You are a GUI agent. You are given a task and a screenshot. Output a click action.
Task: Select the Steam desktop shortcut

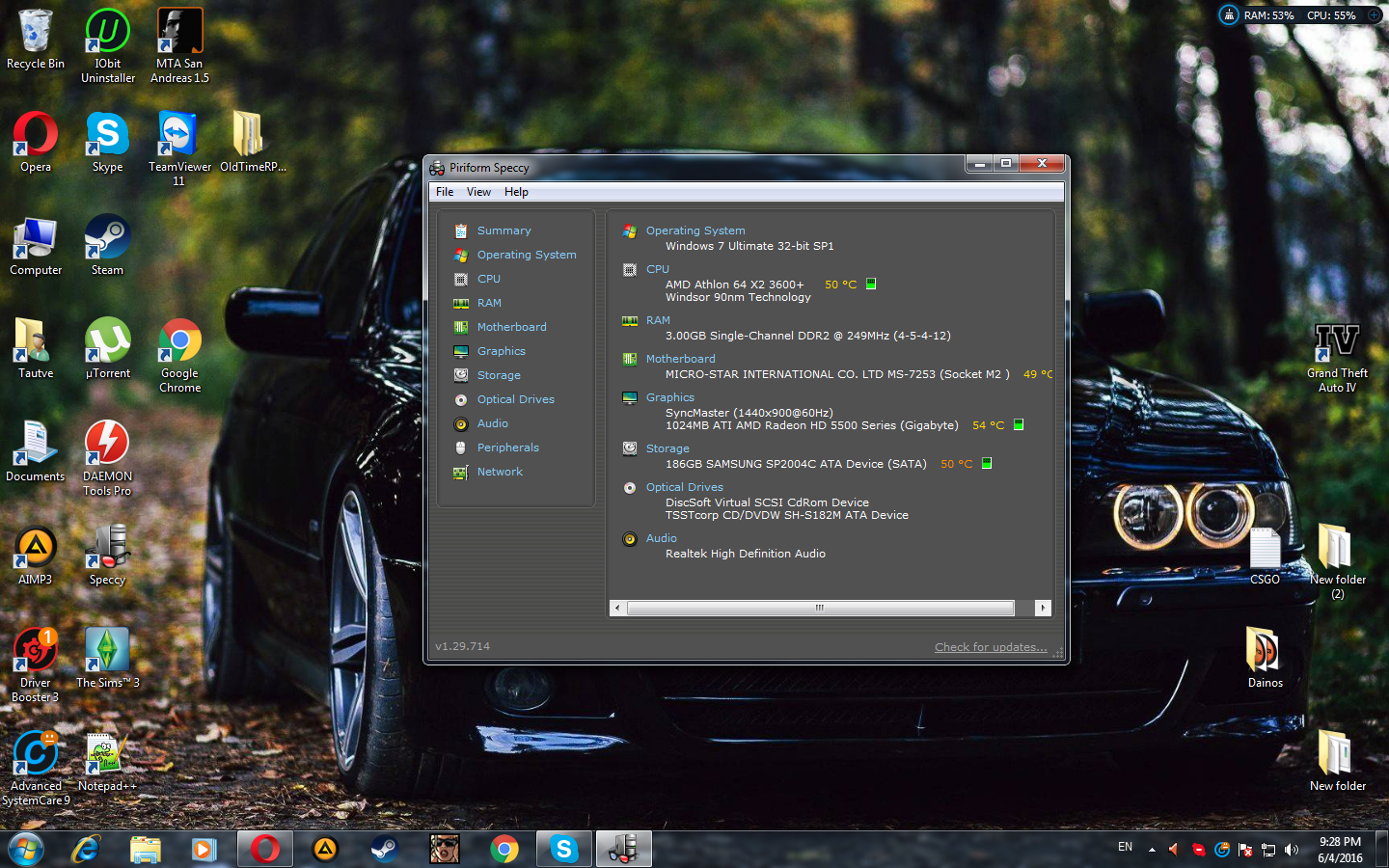point(107,245)
